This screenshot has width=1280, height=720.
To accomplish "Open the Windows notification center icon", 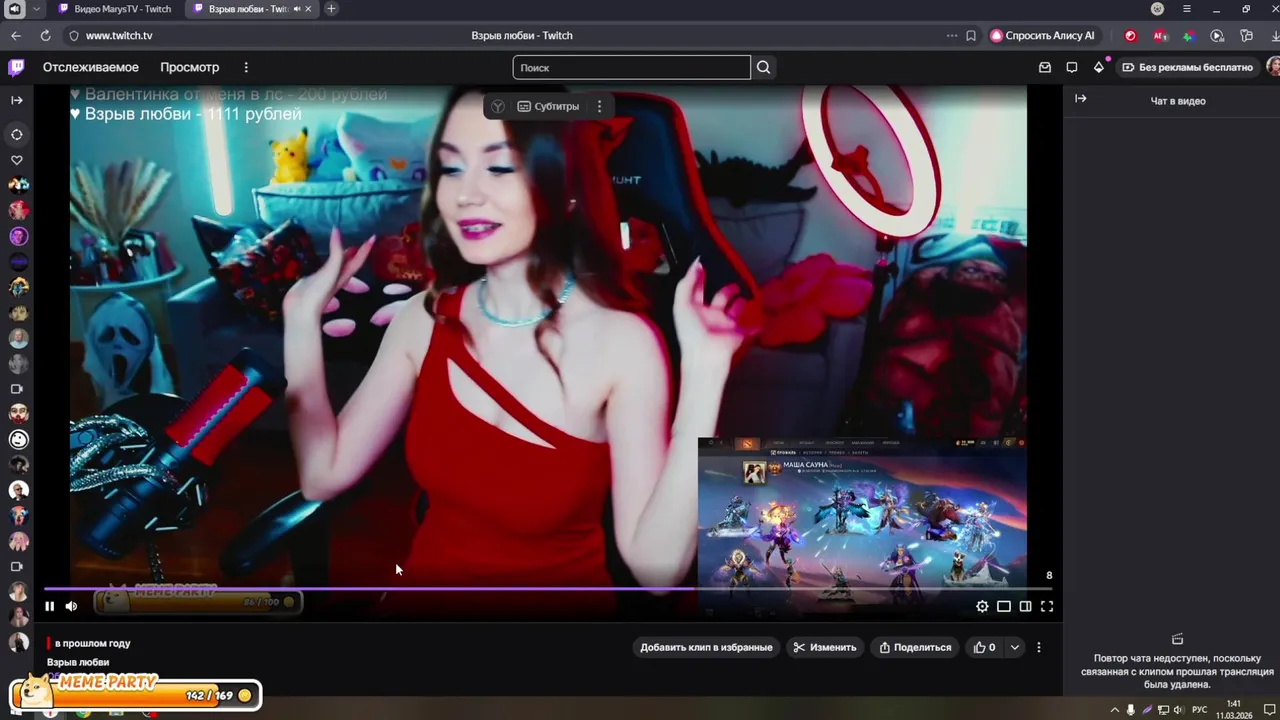I will pos(1269,710).
